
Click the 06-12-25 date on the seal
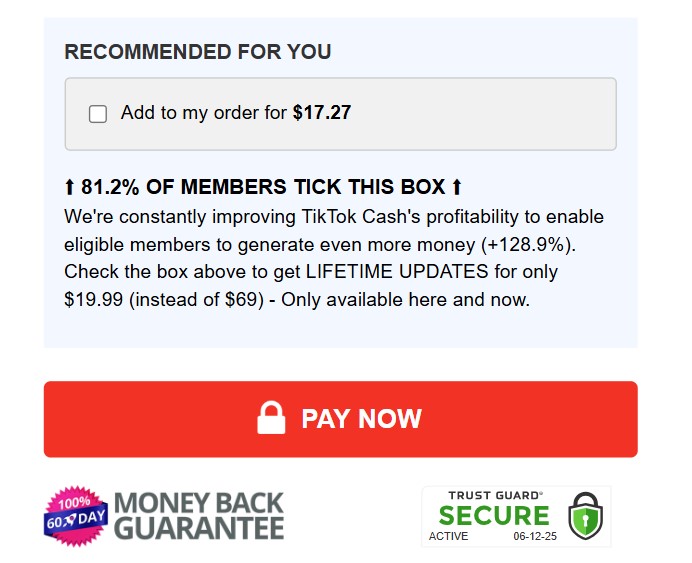coord(533,537)
